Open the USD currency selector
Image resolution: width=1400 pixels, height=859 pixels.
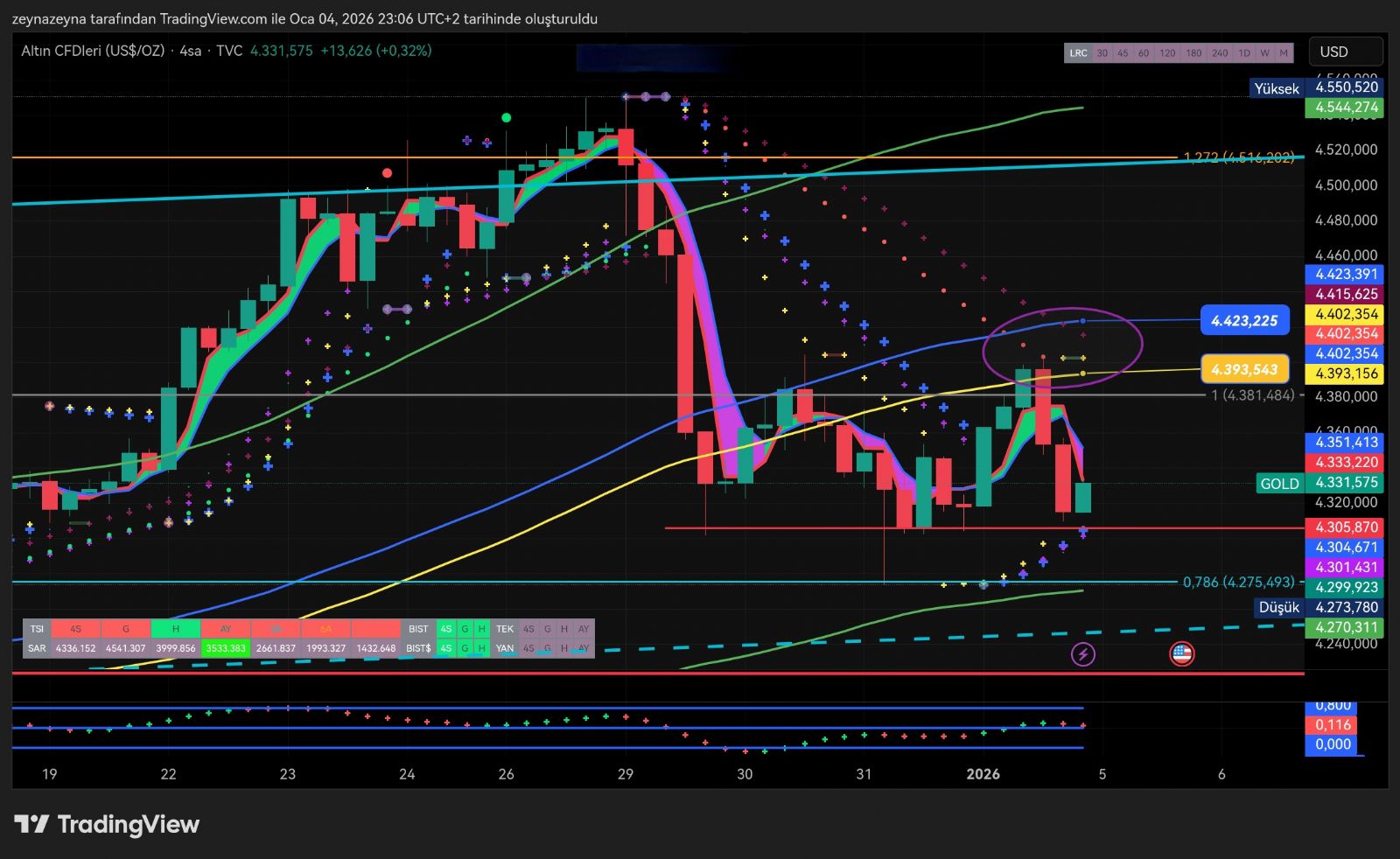[1345, 52]
